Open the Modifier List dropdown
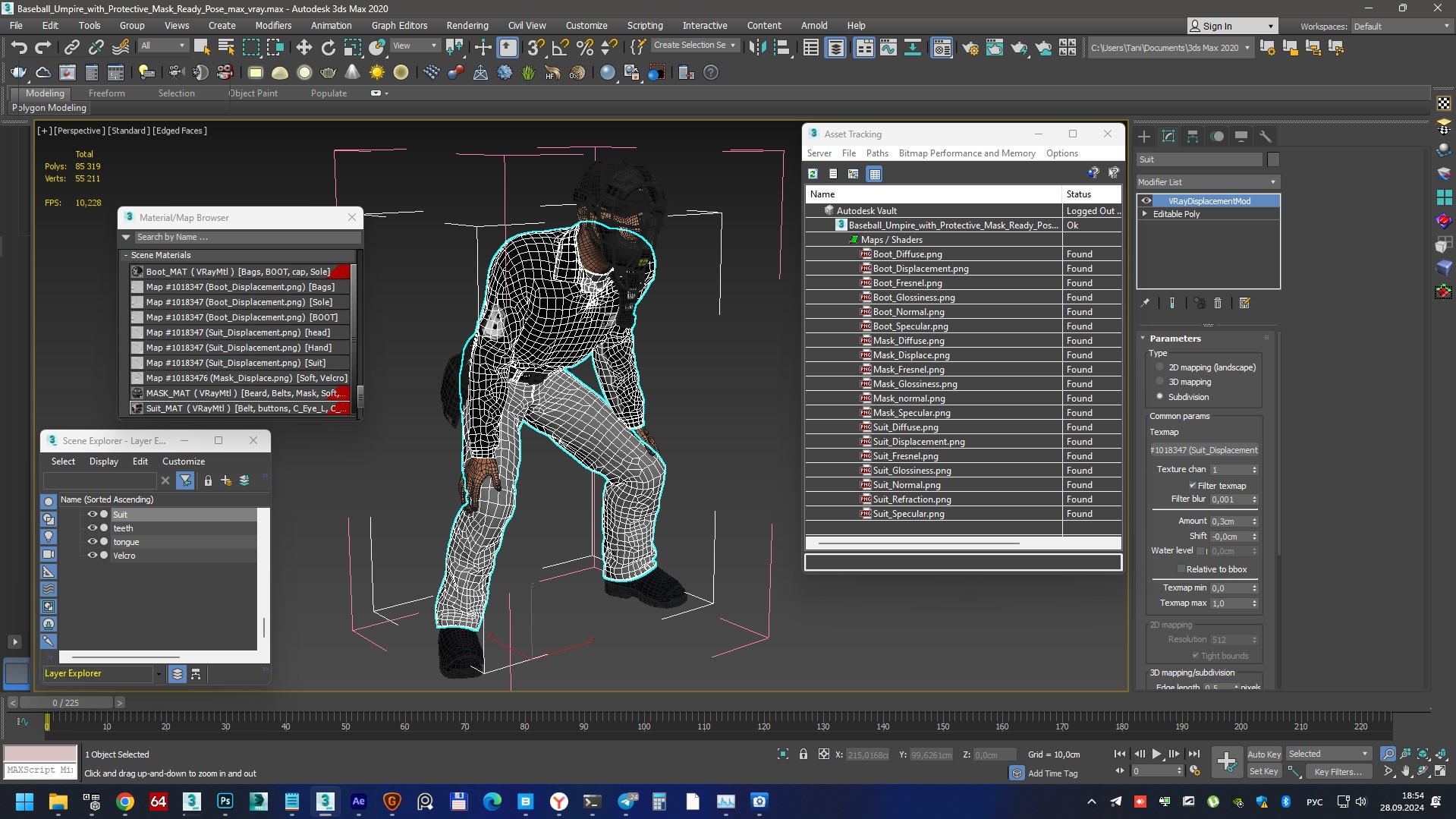Image resolution: width=1456 pixels, height=819 pixels. [x=1208, y=182]
